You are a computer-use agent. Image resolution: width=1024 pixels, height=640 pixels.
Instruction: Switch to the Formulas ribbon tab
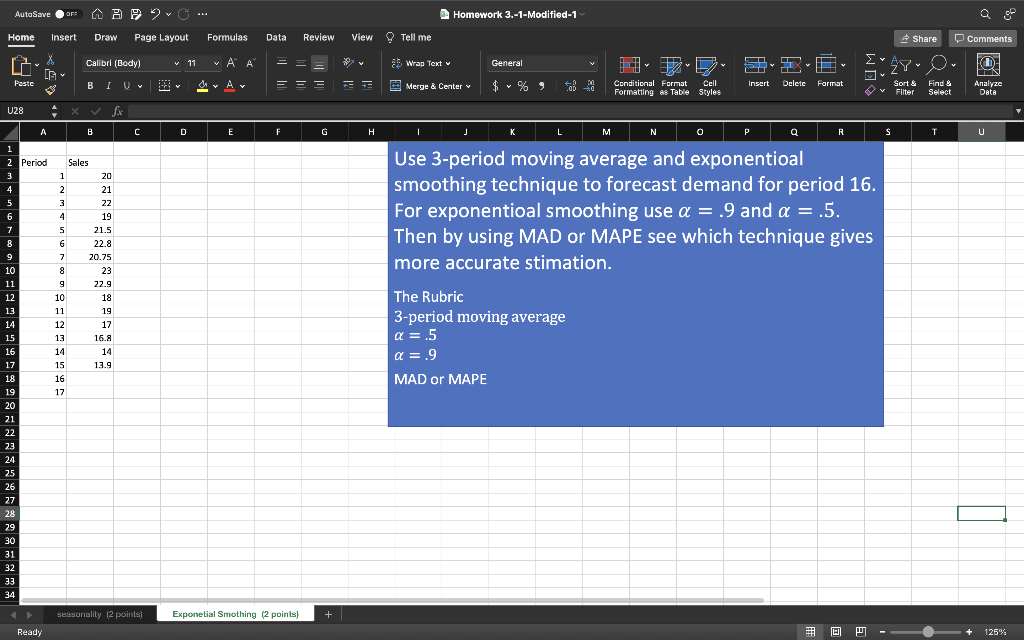(227, 36)
